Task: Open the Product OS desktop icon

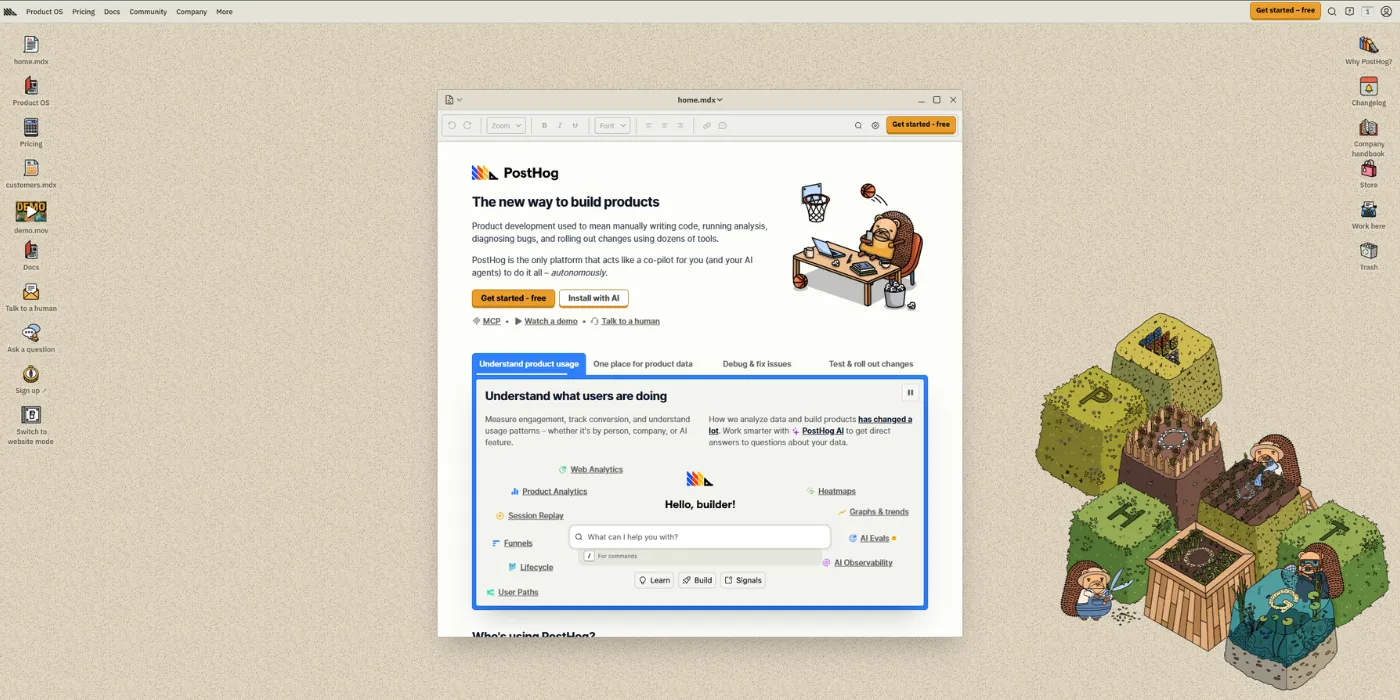Action: pos(31,91)
